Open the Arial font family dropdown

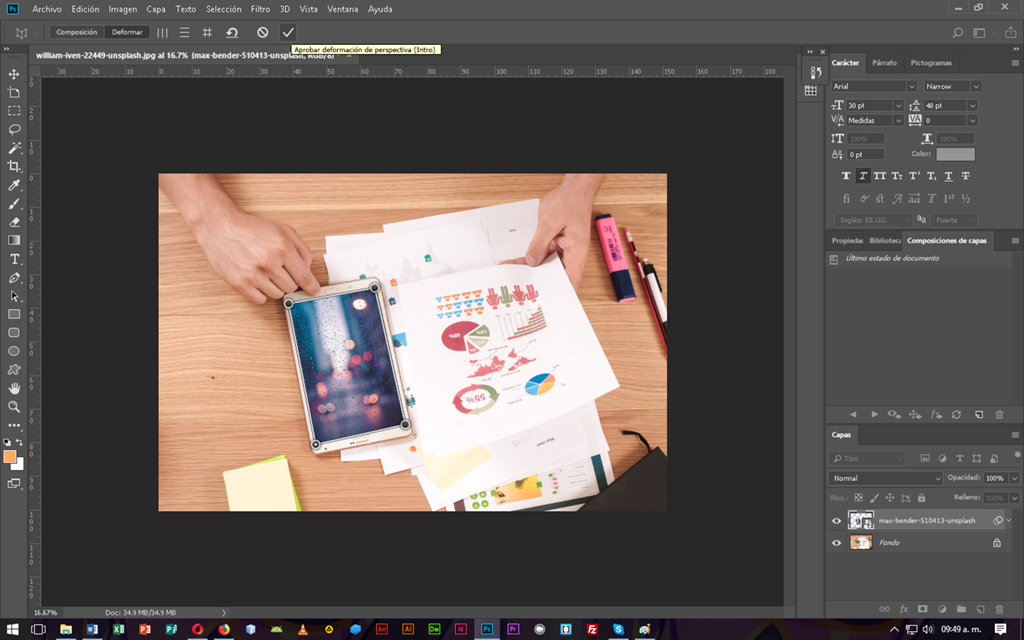pos(911,86)
